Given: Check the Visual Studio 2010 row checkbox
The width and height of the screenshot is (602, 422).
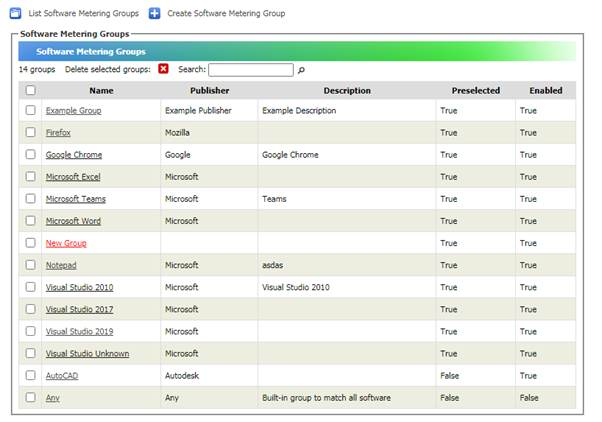Looking at the screenshot, I should tap(31, 287).
